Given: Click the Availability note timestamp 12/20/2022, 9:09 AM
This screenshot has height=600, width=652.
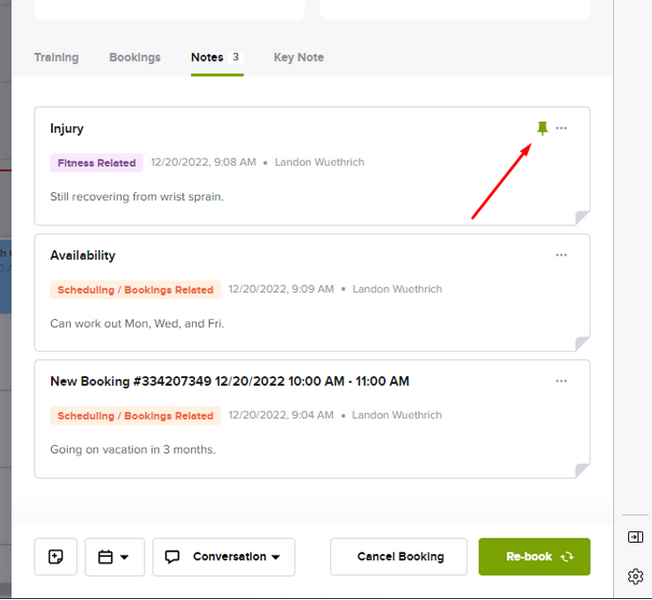Looking at the screenshot, I should [x=282, y=289].
